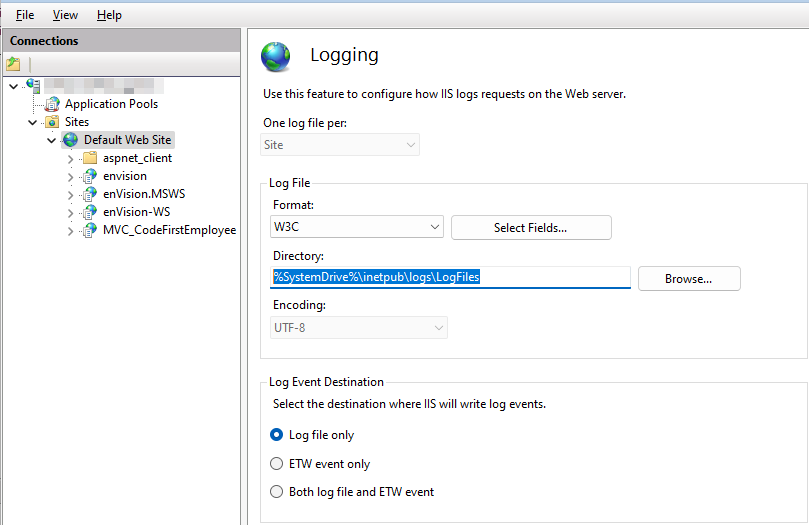Collapse the Default Web Site node
The width and height of the screenshot is (809, 525).
pyautogui.click(x=52, y=140)
